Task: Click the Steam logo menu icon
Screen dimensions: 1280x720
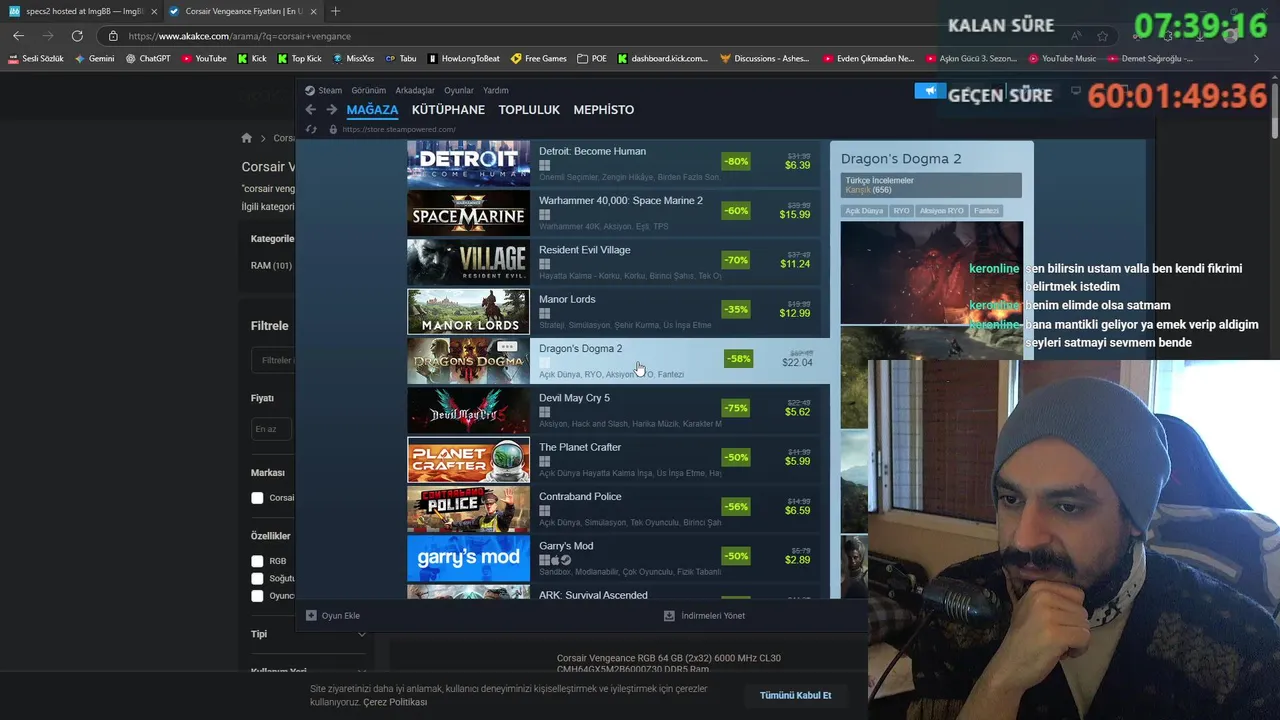Action: [x=310, y=90]
